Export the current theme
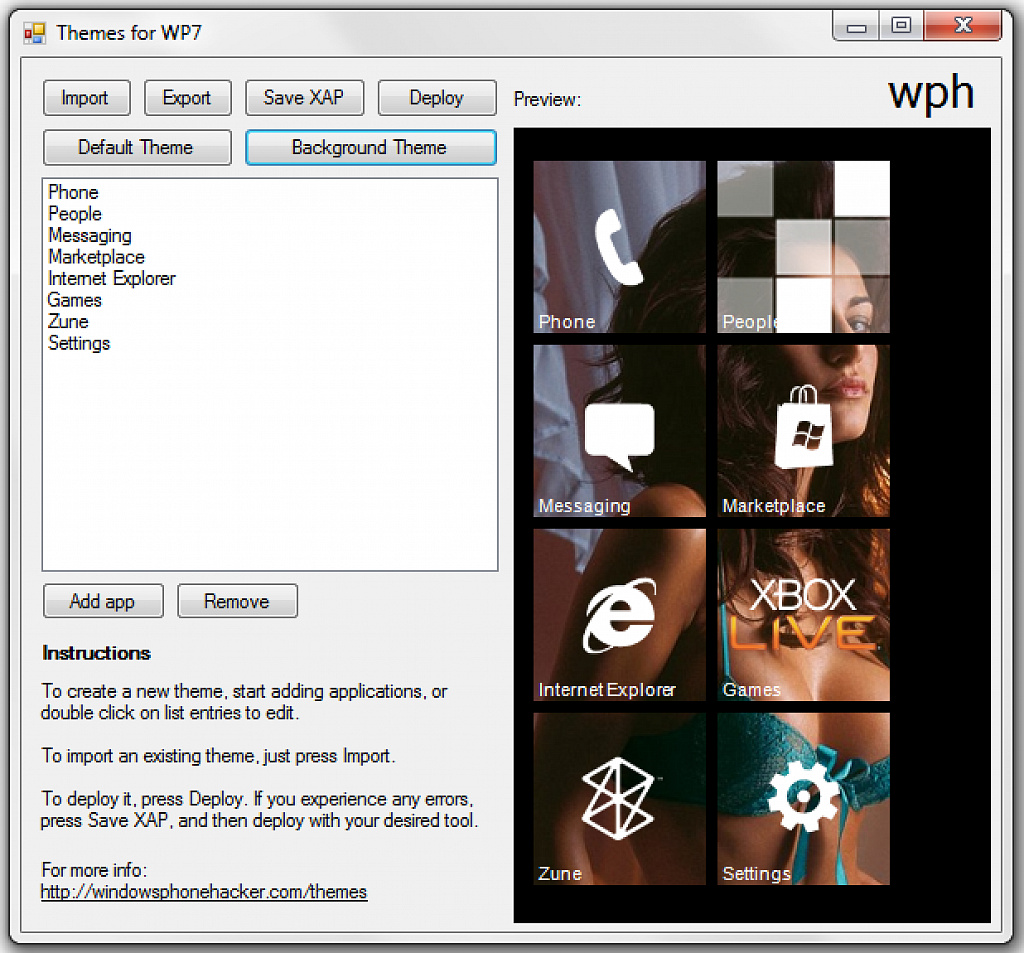Screen dimensions: 1024x953 click(187, 98)
